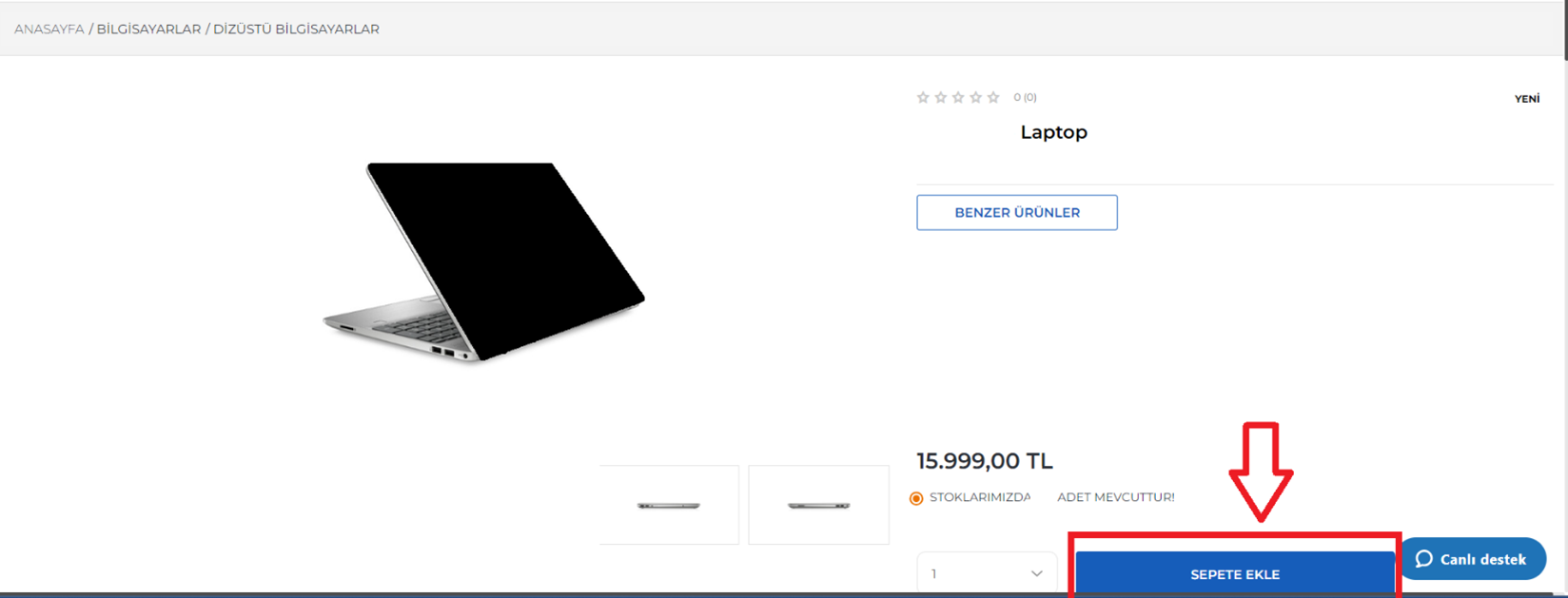This screenshot has height=598, width=1568.
Task: Click the Laptop product title
Action: (1053, 132)
